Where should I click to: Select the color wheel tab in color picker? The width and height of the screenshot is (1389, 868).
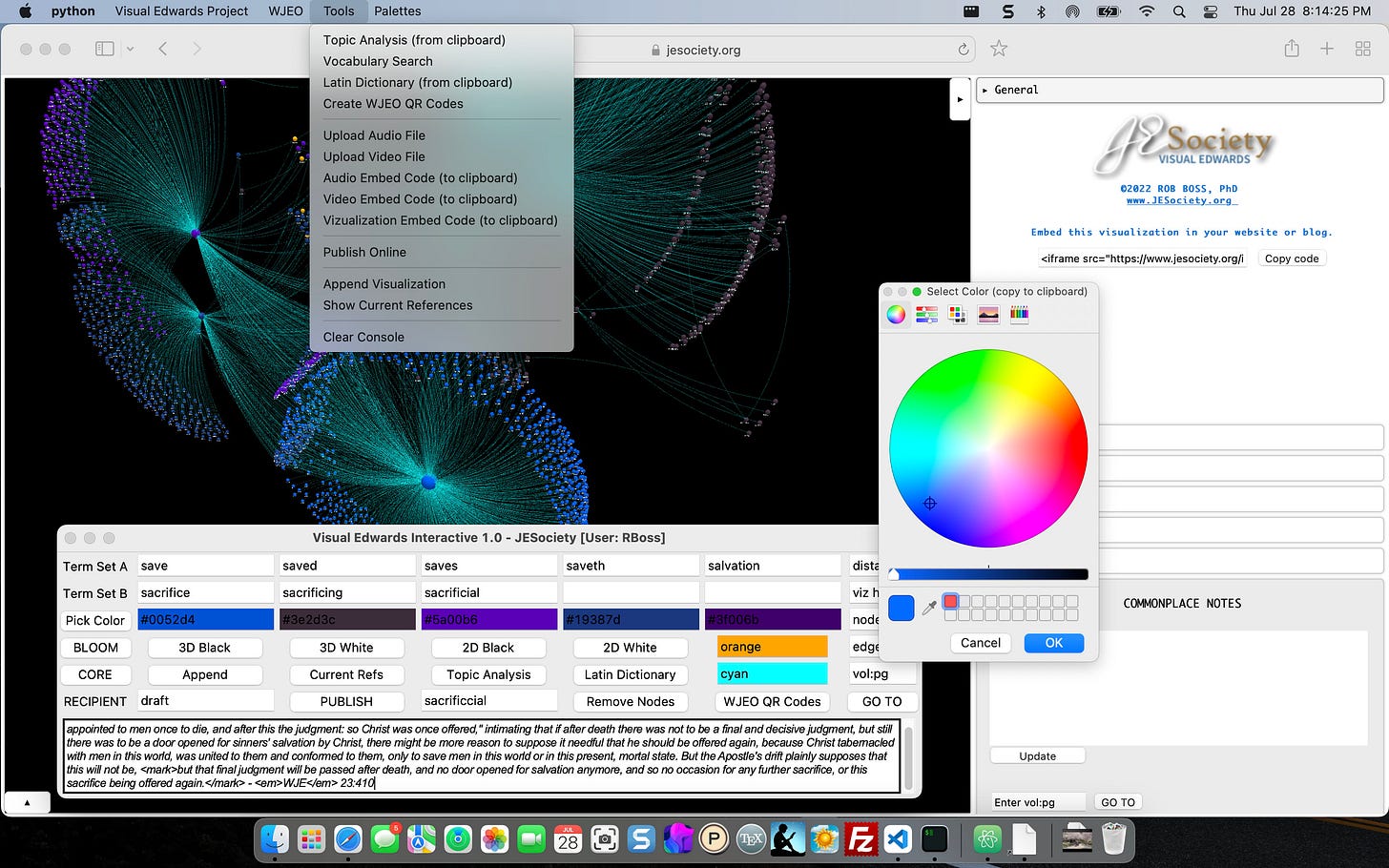(x=896, y=315)
